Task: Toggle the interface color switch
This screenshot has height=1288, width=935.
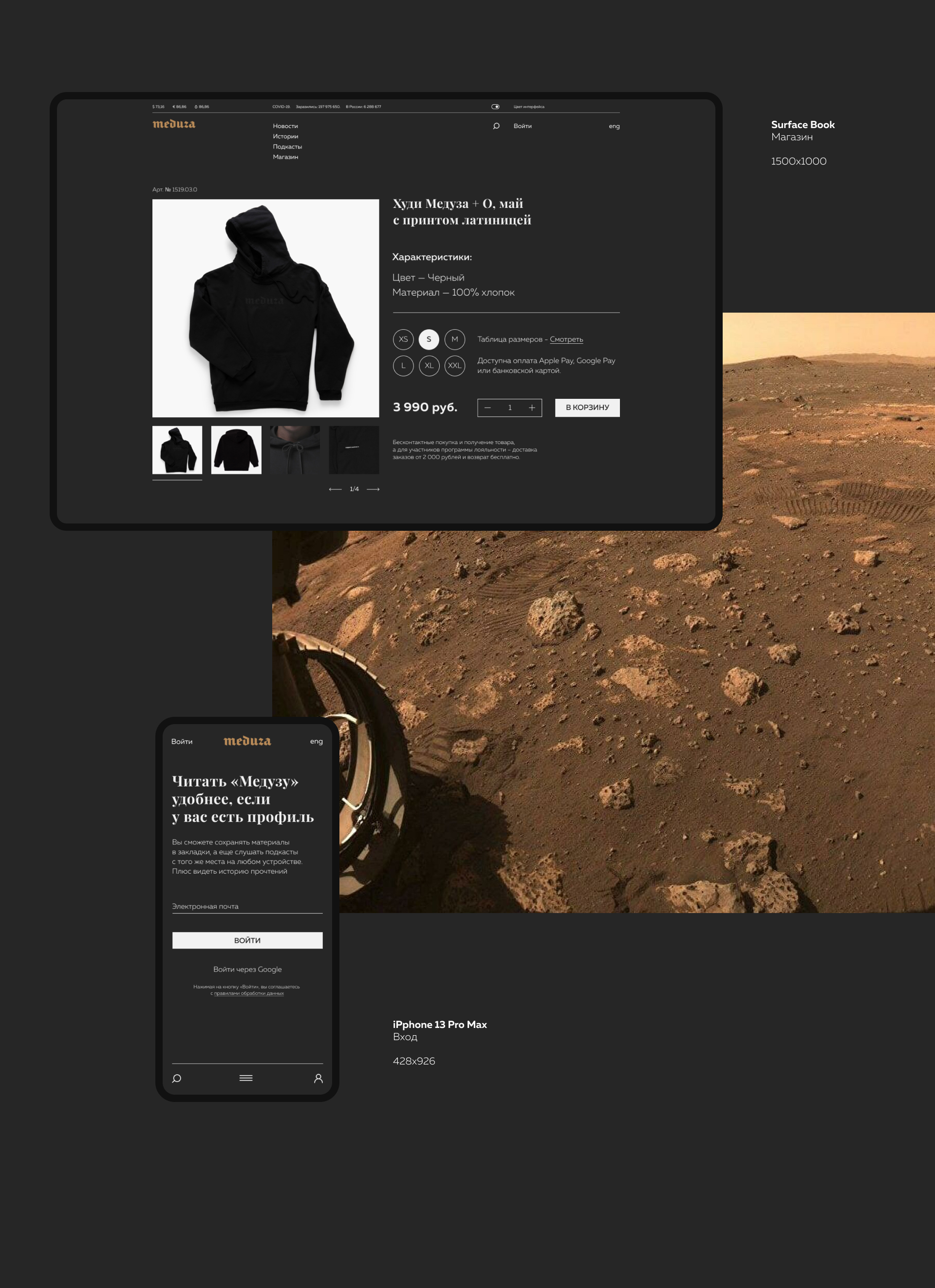Action: [x=495, y=107]
